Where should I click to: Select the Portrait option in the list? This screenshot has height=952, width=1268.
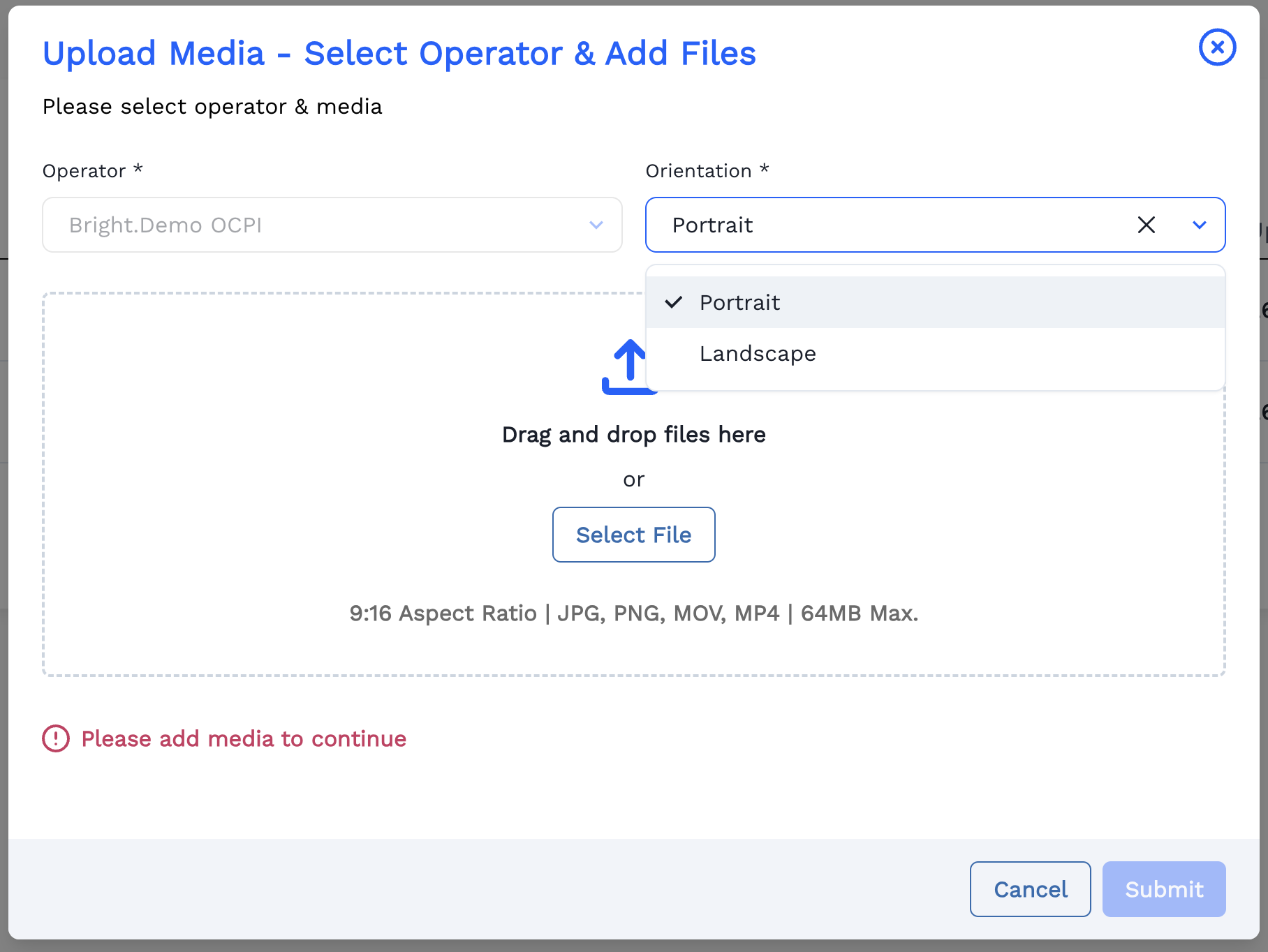tap(740, 302)
